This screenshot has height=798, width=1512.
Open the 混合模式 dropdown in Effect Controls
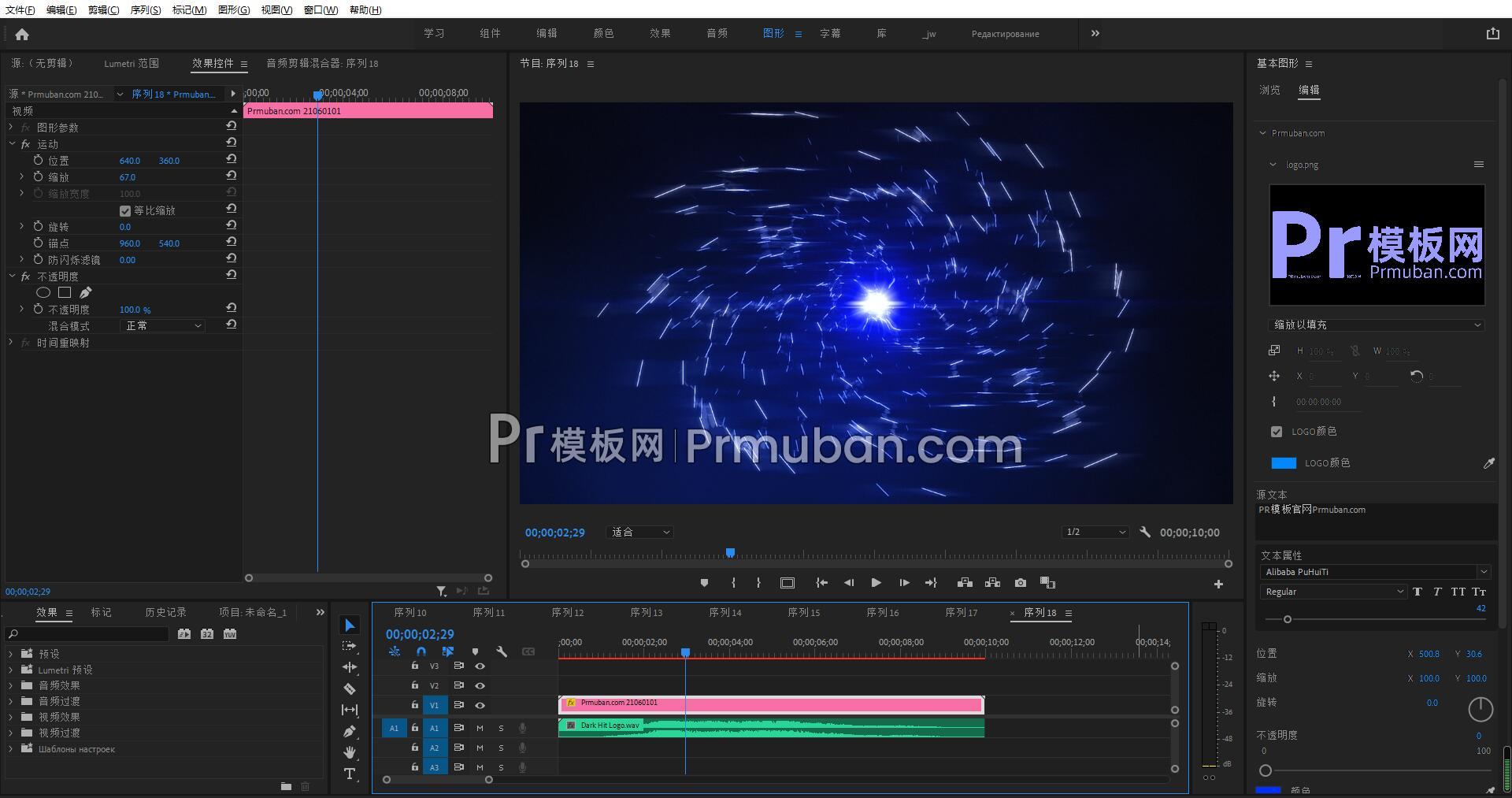click(x=161, y=325)
